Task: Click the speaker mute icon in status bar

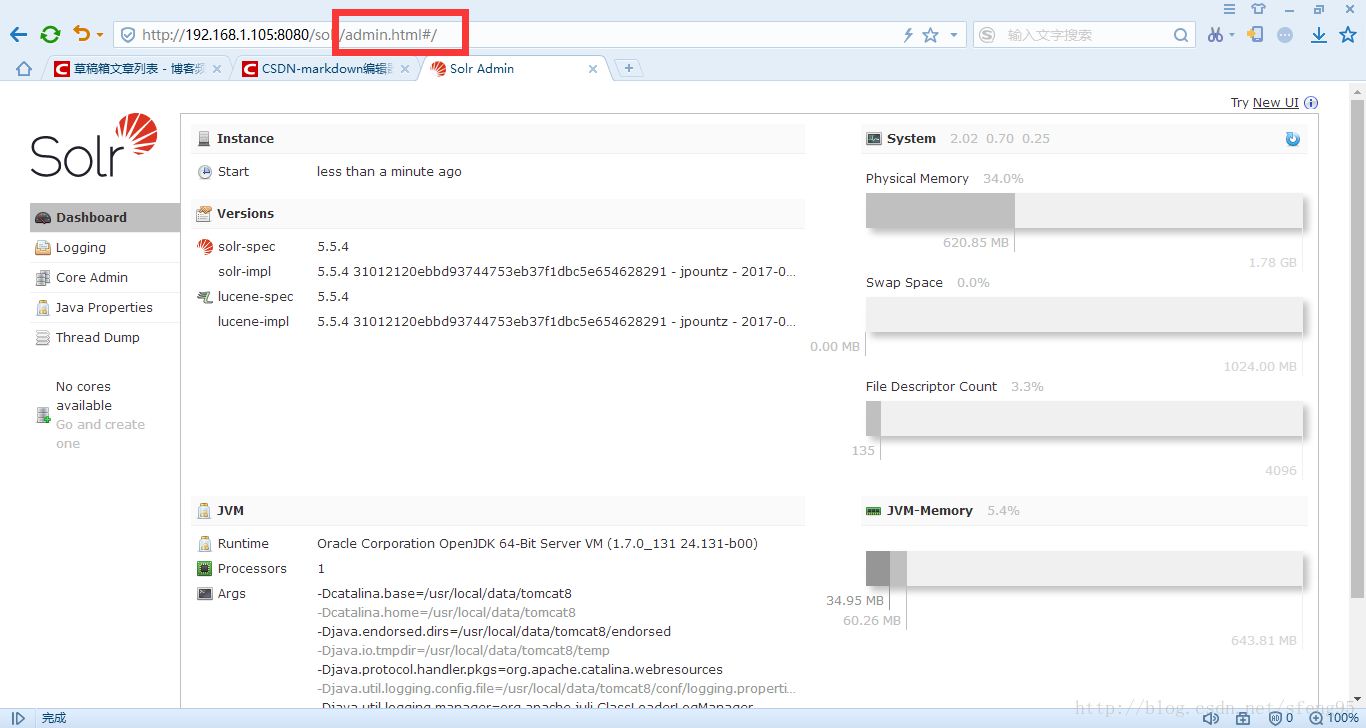Action: 1210,718
